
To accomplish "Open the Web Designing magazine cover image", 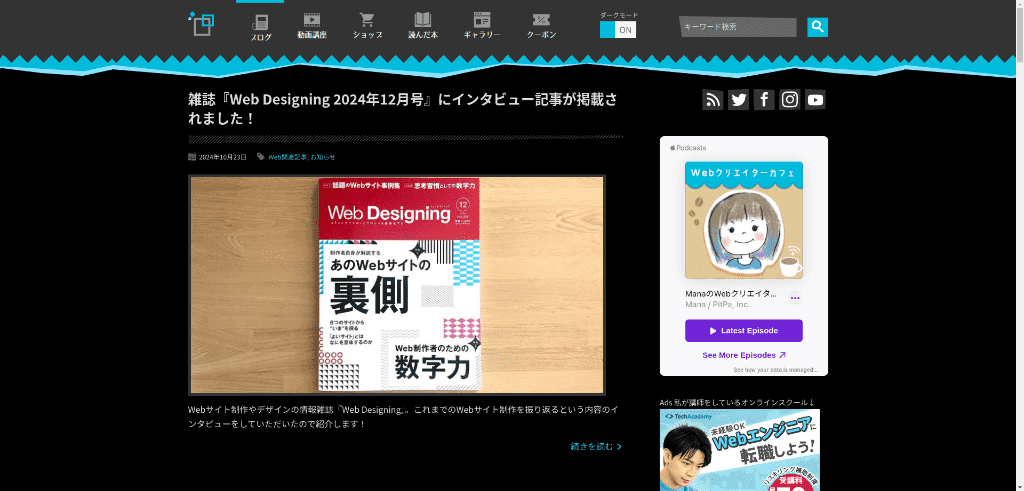I will point(397,285).
